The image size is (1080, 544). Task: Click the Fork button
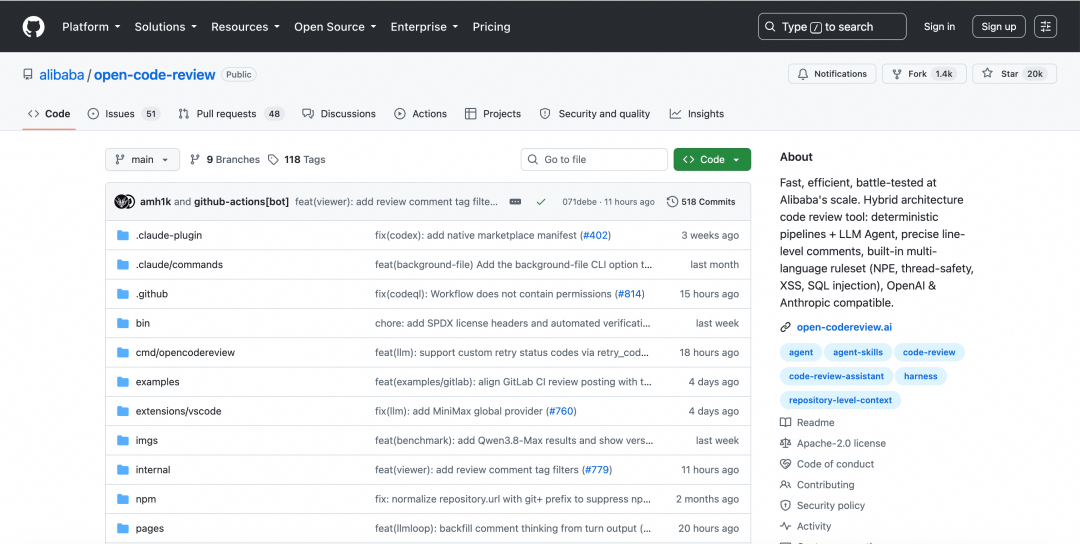click(x=924, y=74)
